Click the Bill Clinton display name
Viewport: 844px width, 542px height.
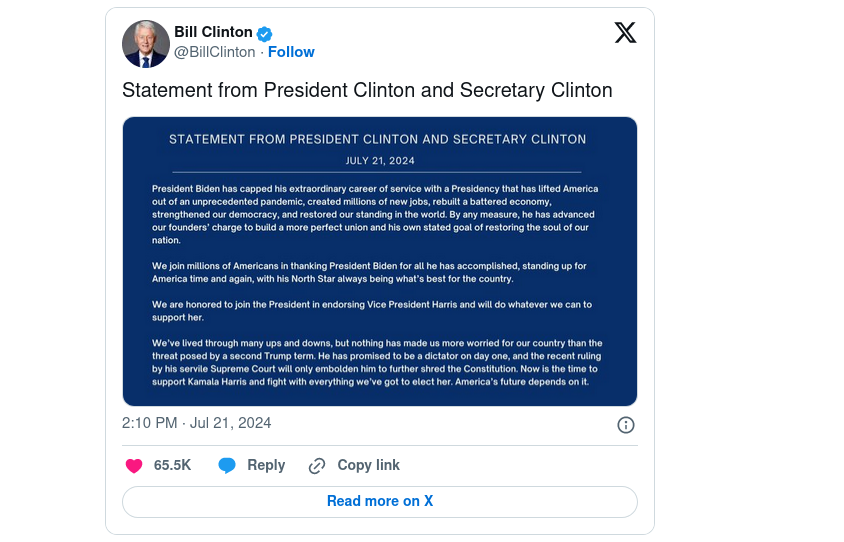tap(213, 32)
